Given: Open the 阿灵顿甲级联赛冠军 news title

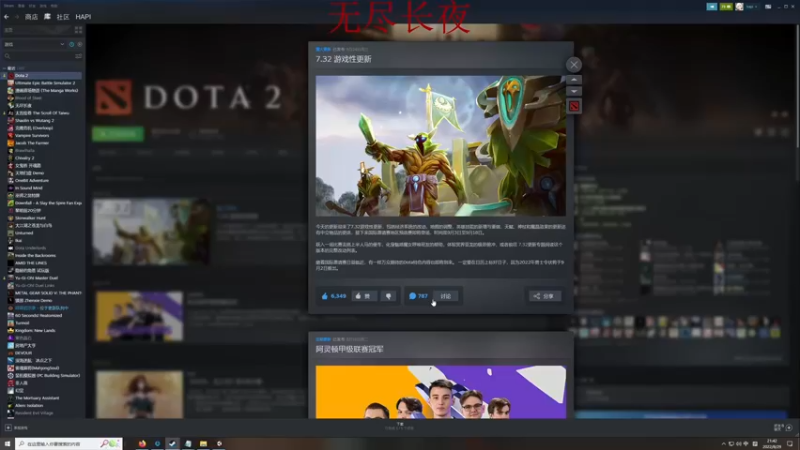Looking at the screenshot, I should [x=349, y=349].
